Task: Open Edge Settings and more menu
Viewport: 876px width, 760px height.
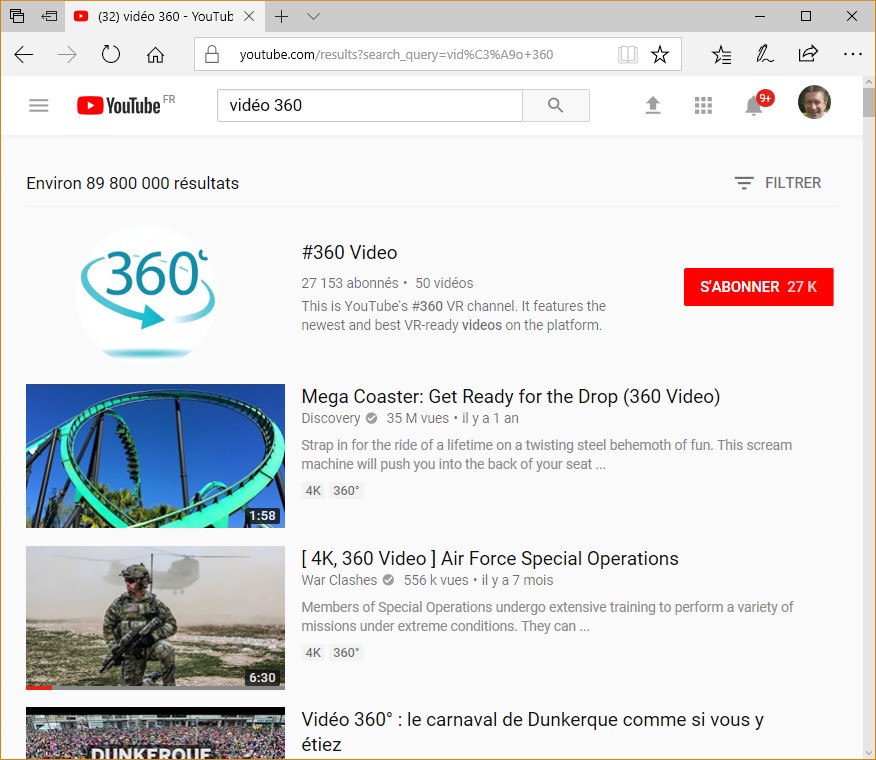Action: pos(853,54)
